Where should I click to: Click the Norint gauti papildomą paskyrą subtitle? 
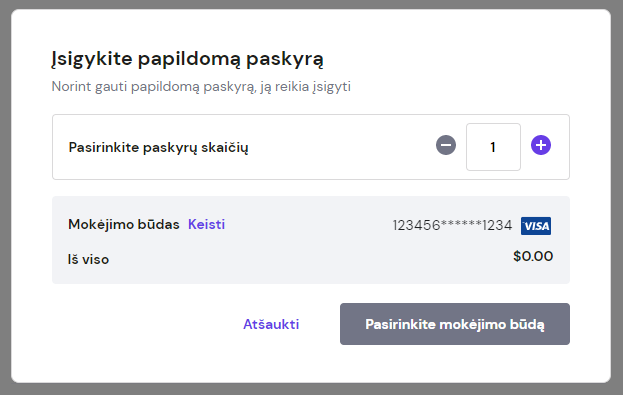coord(201,87)
